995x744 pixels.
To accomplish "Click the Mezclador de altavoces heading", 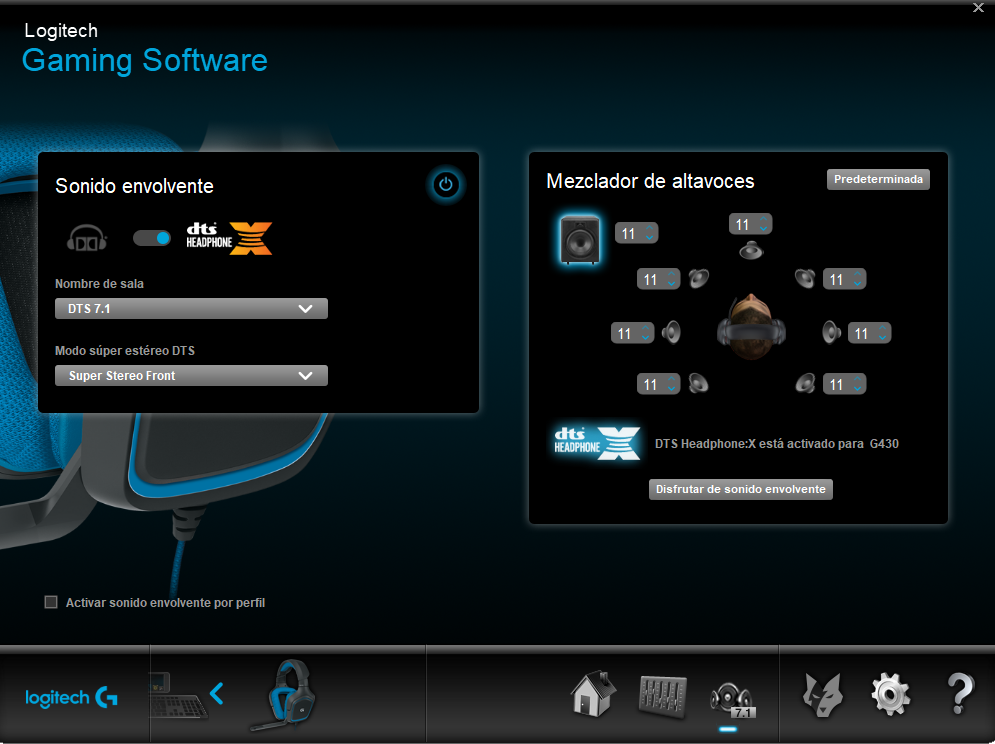I will [x=650, y=181].
